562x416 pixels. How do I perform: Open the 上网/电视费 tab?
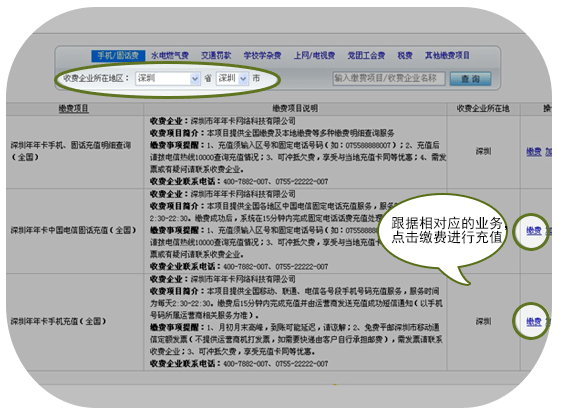[x=314, y=56]
